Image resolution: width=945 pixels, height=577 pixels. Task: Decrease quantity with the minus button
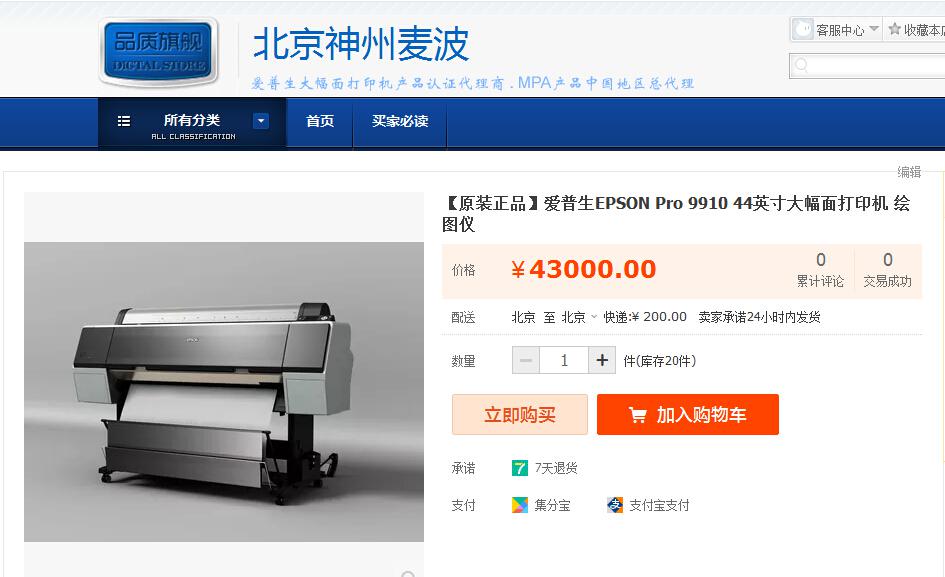pos(526,360)
